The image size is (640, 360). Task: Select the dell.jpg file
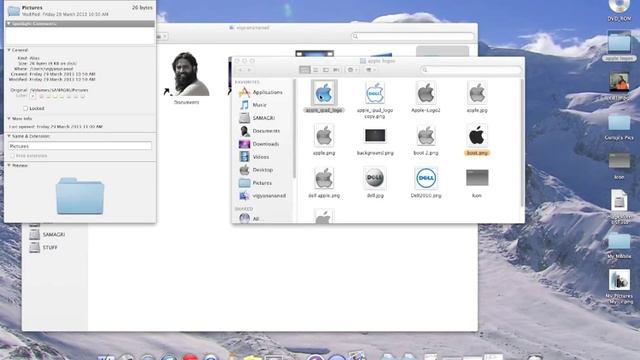[375, 182]
